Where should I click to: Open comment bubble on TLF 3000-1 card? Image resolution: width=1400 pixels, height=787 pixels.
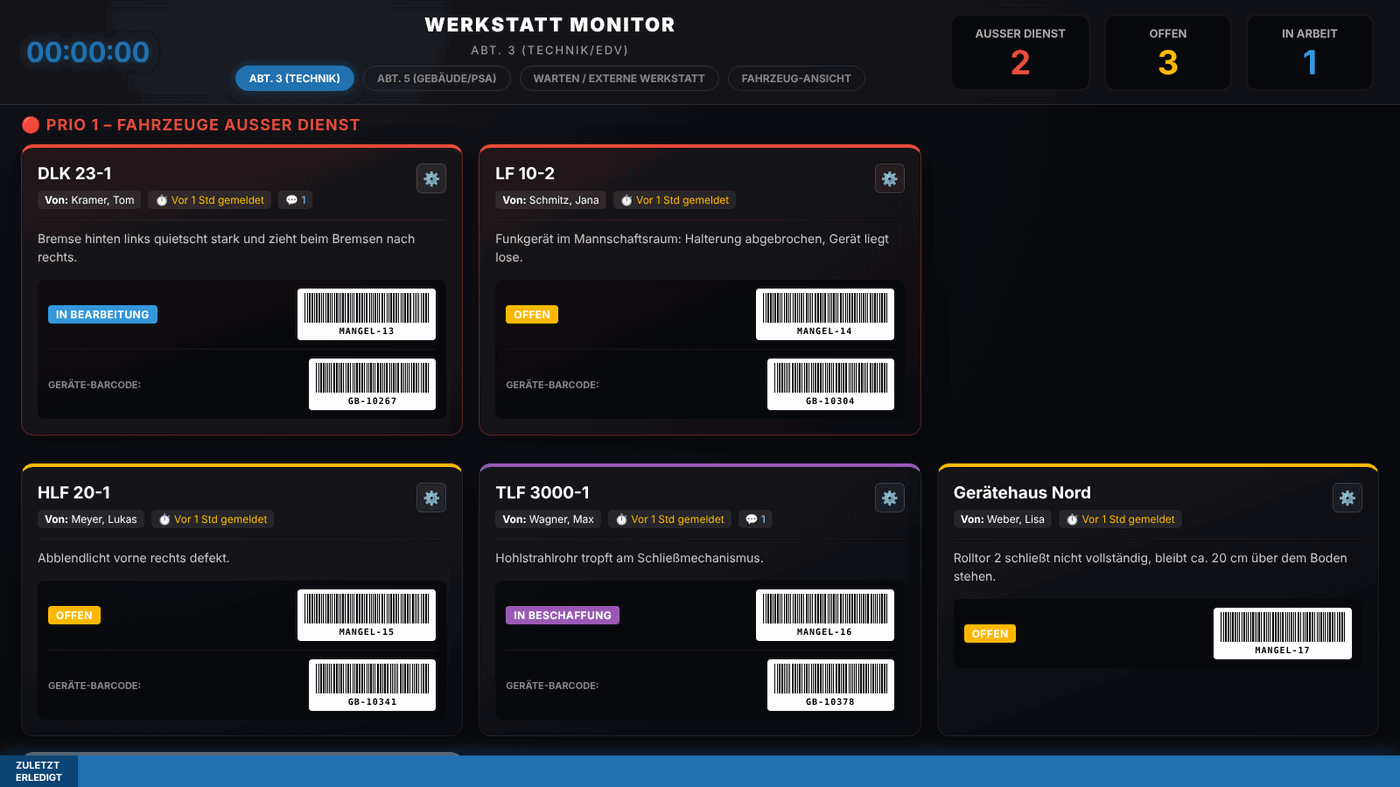click(756, 519)
